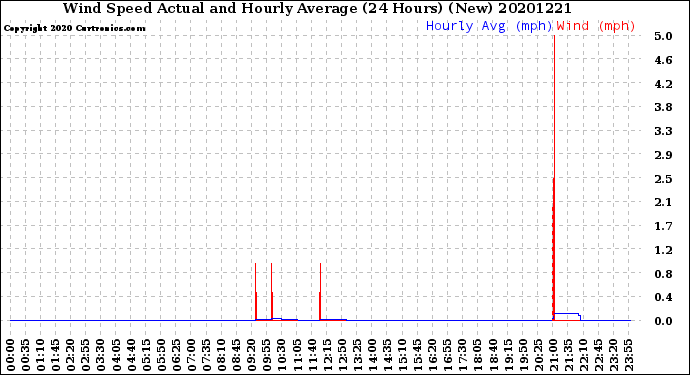Viewport: 690px width, 375px height.
Task: Click the 12:15 time label
Action: coord(328,355)
